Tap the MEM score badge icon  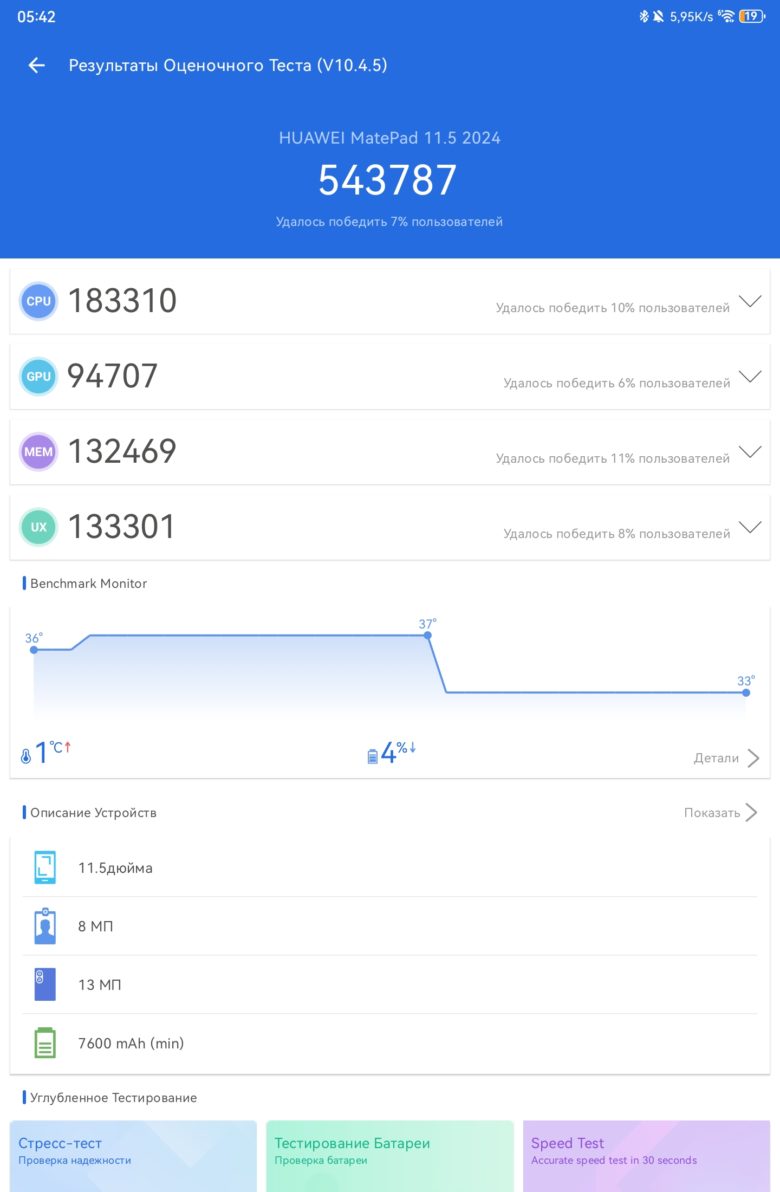(38, 452)
